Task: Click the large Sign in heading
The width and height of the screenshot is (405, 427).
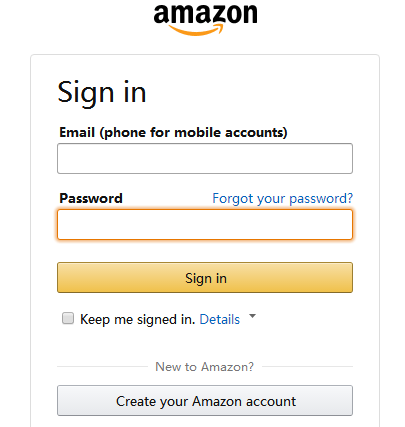Action: (102, 93)
